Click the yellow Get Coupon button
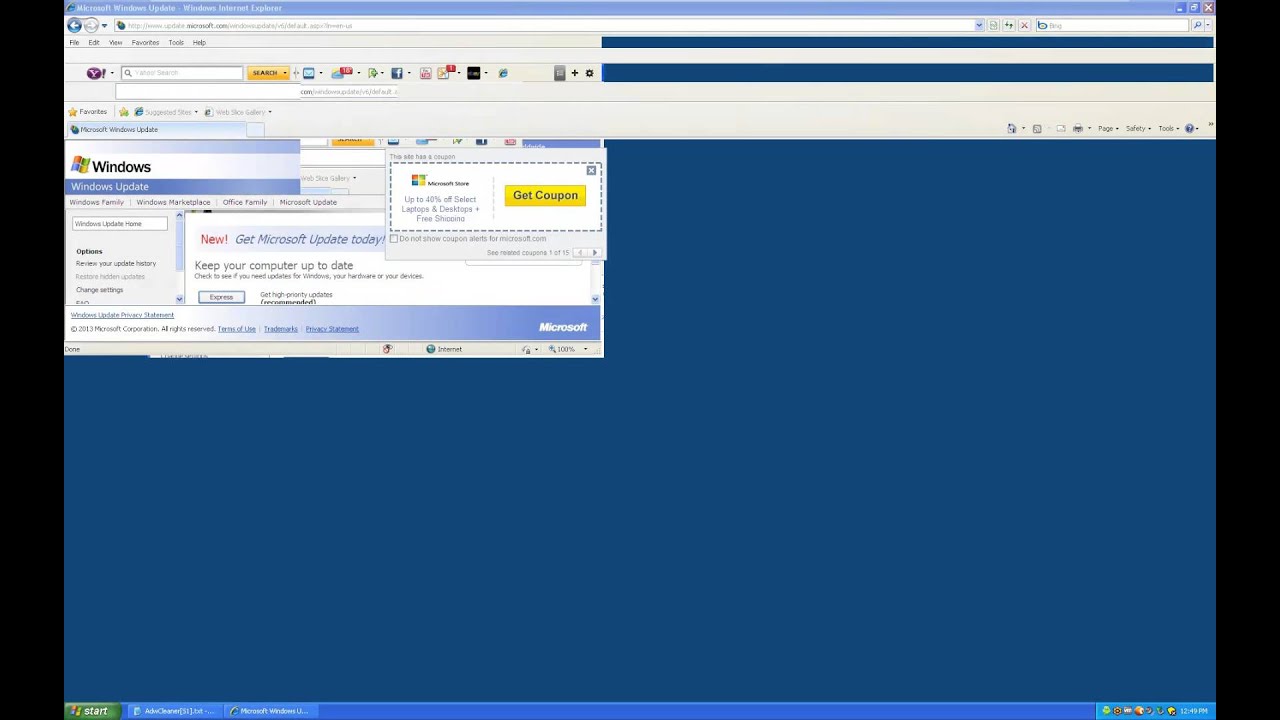This screenshot has height=720, width=1280. point(545,195)
